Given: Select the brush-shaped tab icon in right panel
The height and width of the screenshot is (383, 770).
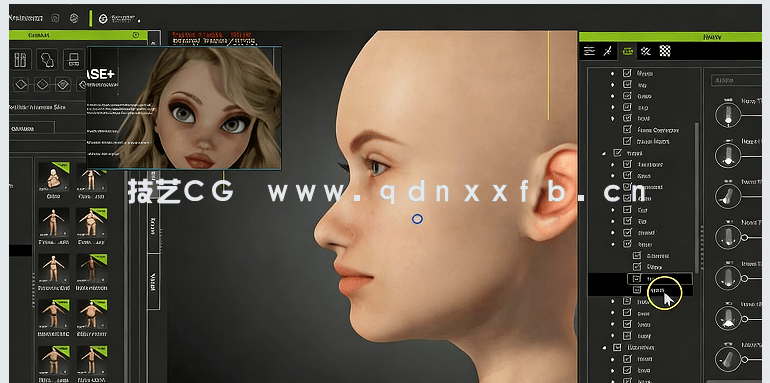Looking at the screenshot, I should click(607, 51).
